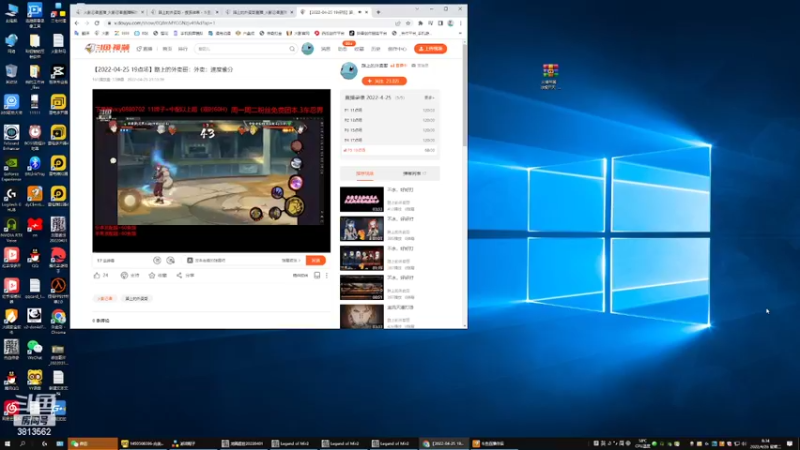Open first recommended video thumbnail
Image resolution: width=800 pixels, height=450 pixels.
362,199
